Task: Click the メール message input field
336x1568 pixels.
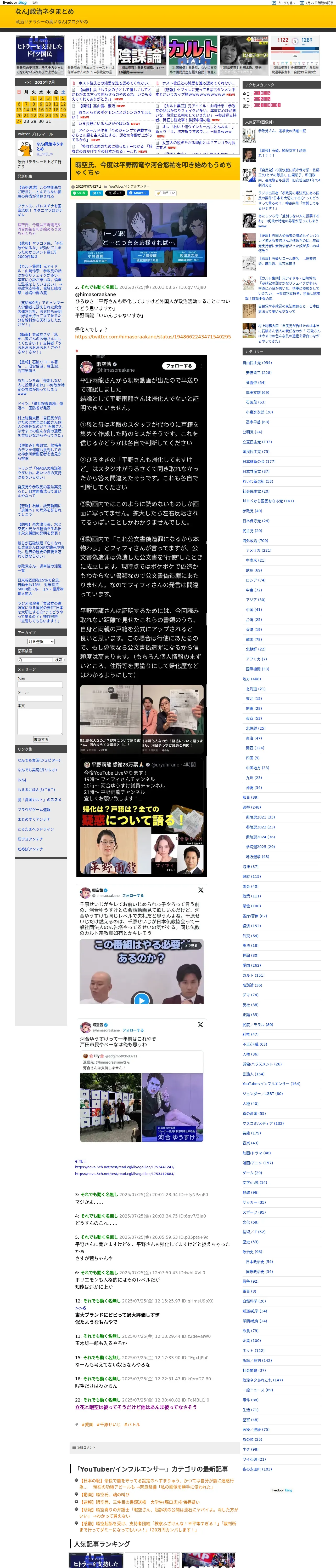Action: (40, 698)
